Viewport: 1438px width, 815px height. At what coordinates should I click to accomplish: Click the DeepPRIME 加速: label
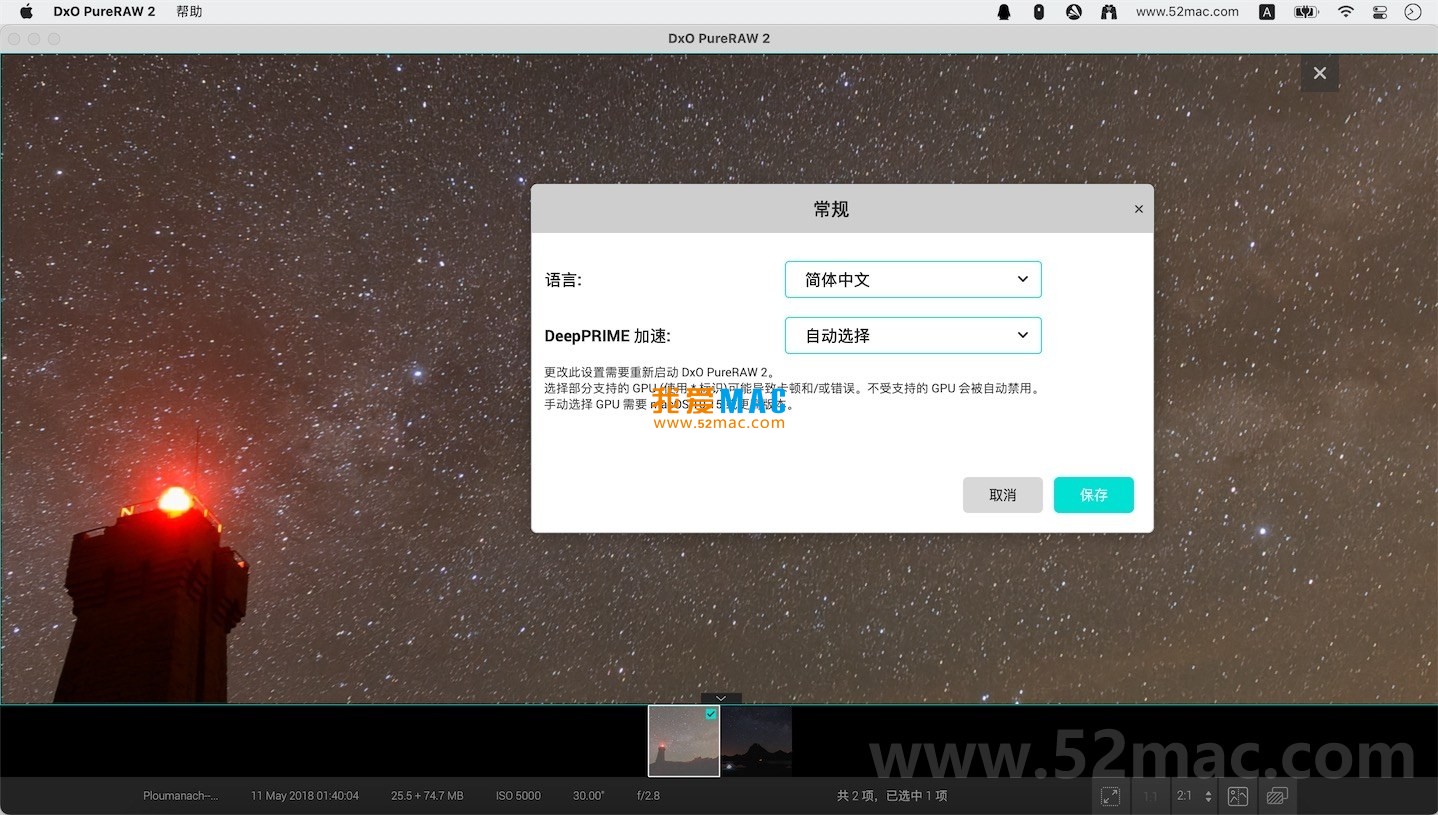608,336
